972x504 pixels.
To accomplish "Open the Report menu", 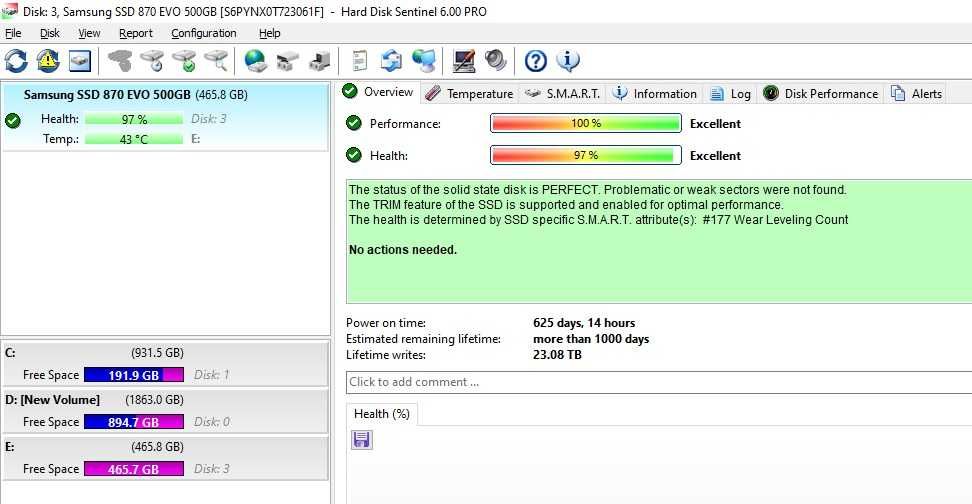I will 136,33.
